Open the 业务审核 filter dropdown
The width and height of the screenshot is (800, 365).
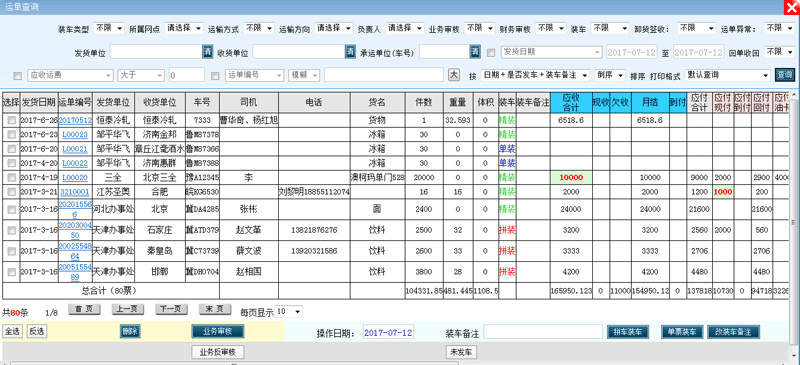pyautogui.click(x=480, y=28)
